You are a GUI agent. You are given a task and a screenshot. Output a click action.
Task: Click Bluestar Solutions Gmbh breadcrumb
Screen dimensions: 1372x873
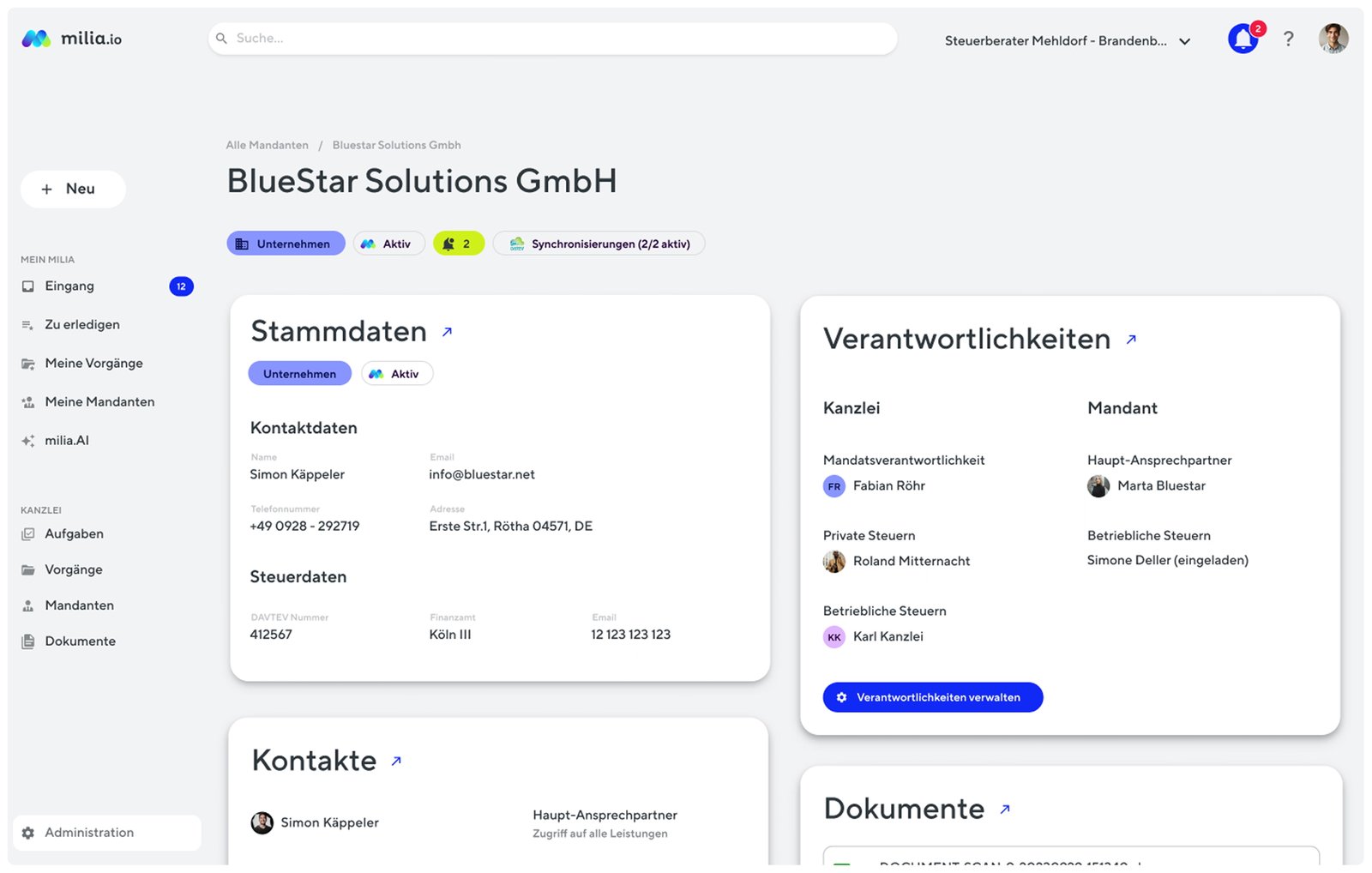click(396, 145)
